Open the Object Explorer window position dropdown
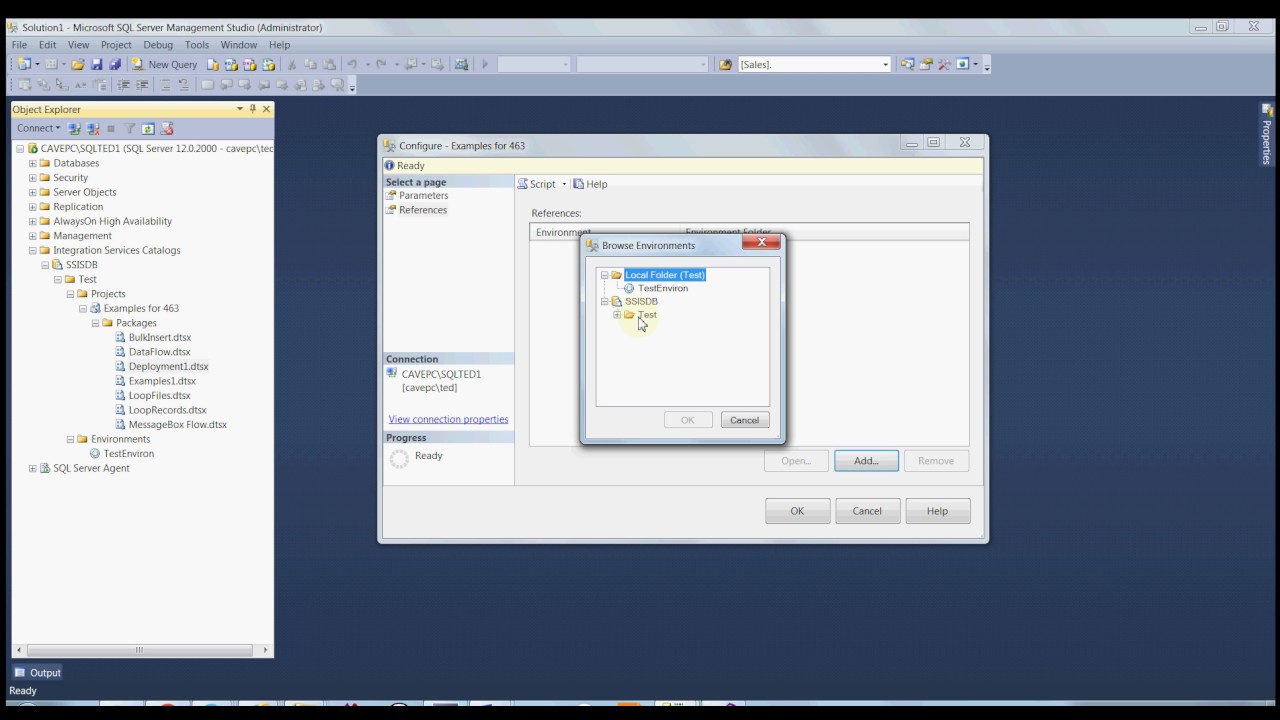 [240, 109]
